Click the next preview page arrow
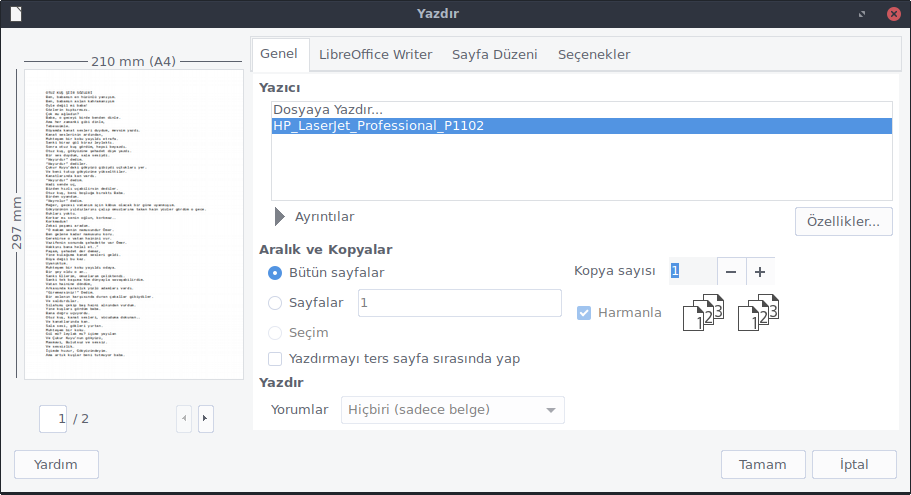911x495 pixels. [205, 418]
